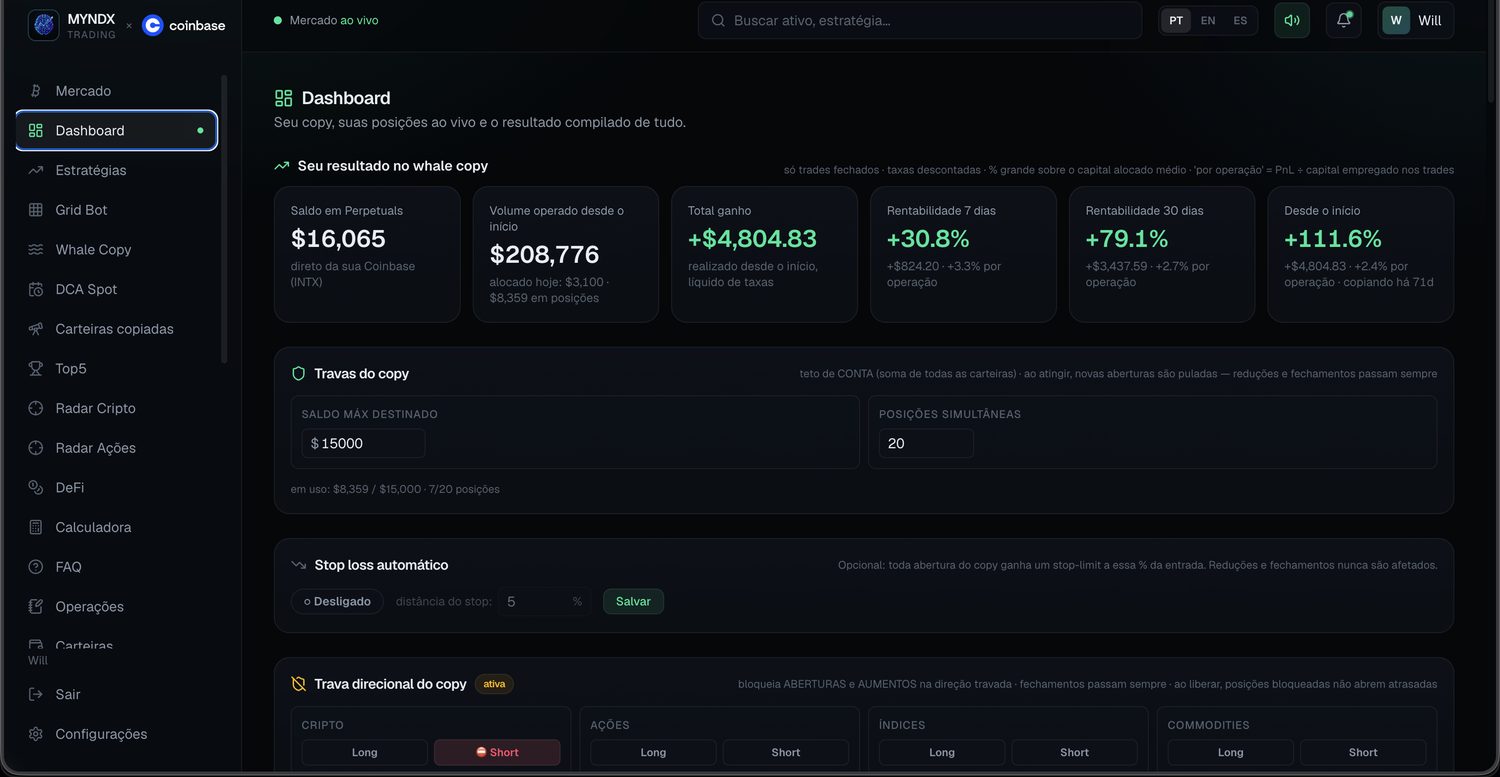
Task: Click the DeFi coins icon
Action: point(36,488)
